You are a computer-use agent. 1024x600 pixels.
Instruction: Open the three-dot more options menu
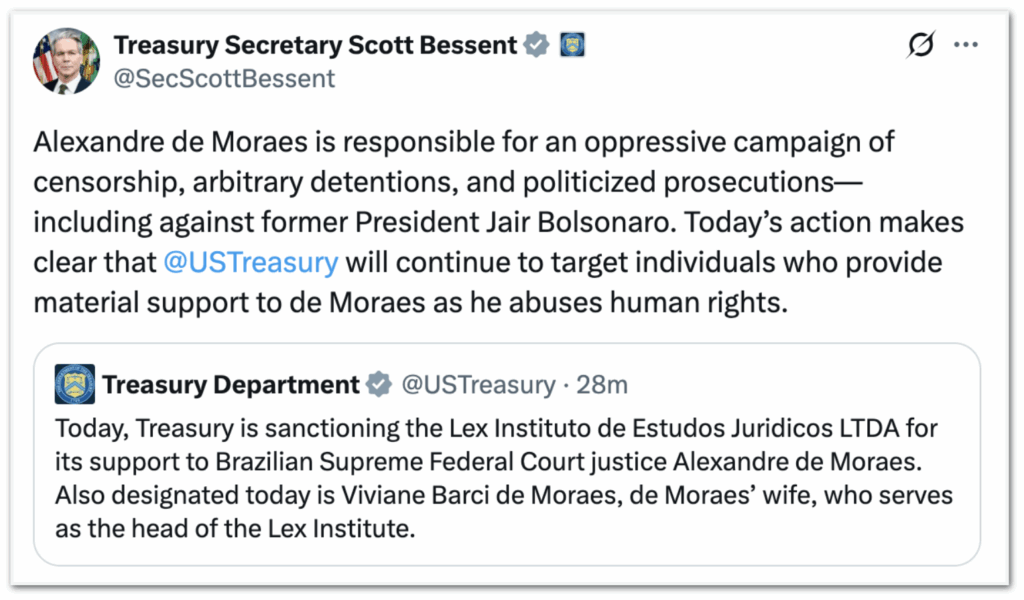[965, 45]
